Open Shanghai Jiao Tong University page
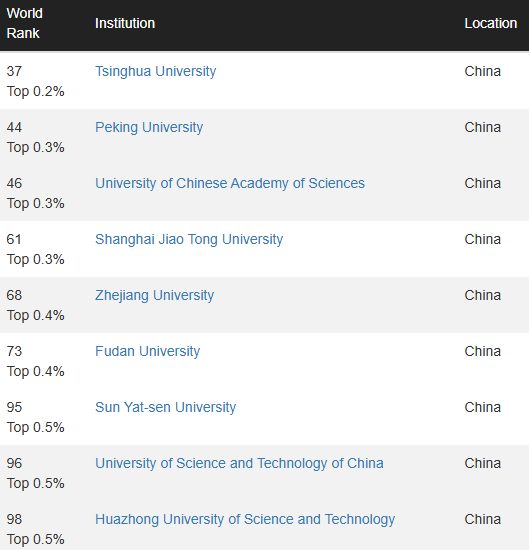The width and height of the screenshot is (529, 550). click(x=189, y=239)
